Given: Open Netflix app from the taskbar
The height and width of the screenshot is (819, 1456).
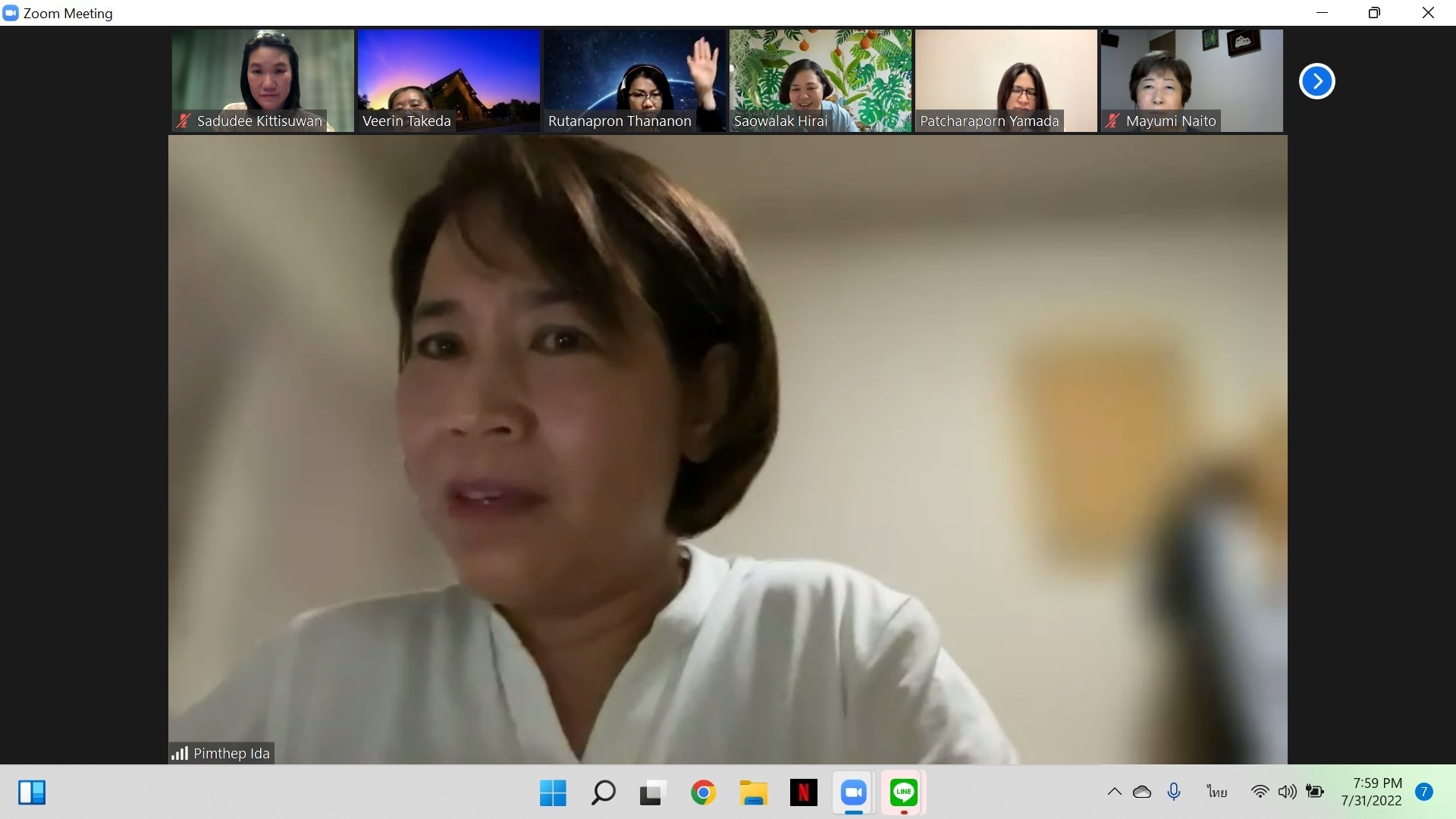Looking at the screenshot, I should pos(803,793).
